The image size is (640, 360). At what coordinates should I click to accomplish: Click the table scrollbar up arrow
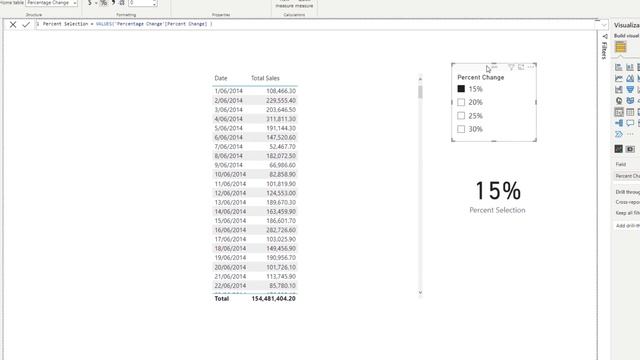pos(420,78)
